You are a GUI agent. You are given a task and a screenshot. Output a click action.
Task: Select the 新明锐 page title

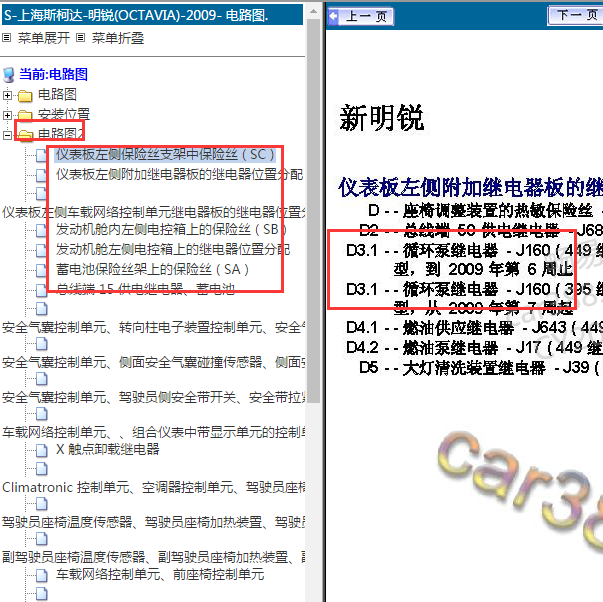point(381,118)
